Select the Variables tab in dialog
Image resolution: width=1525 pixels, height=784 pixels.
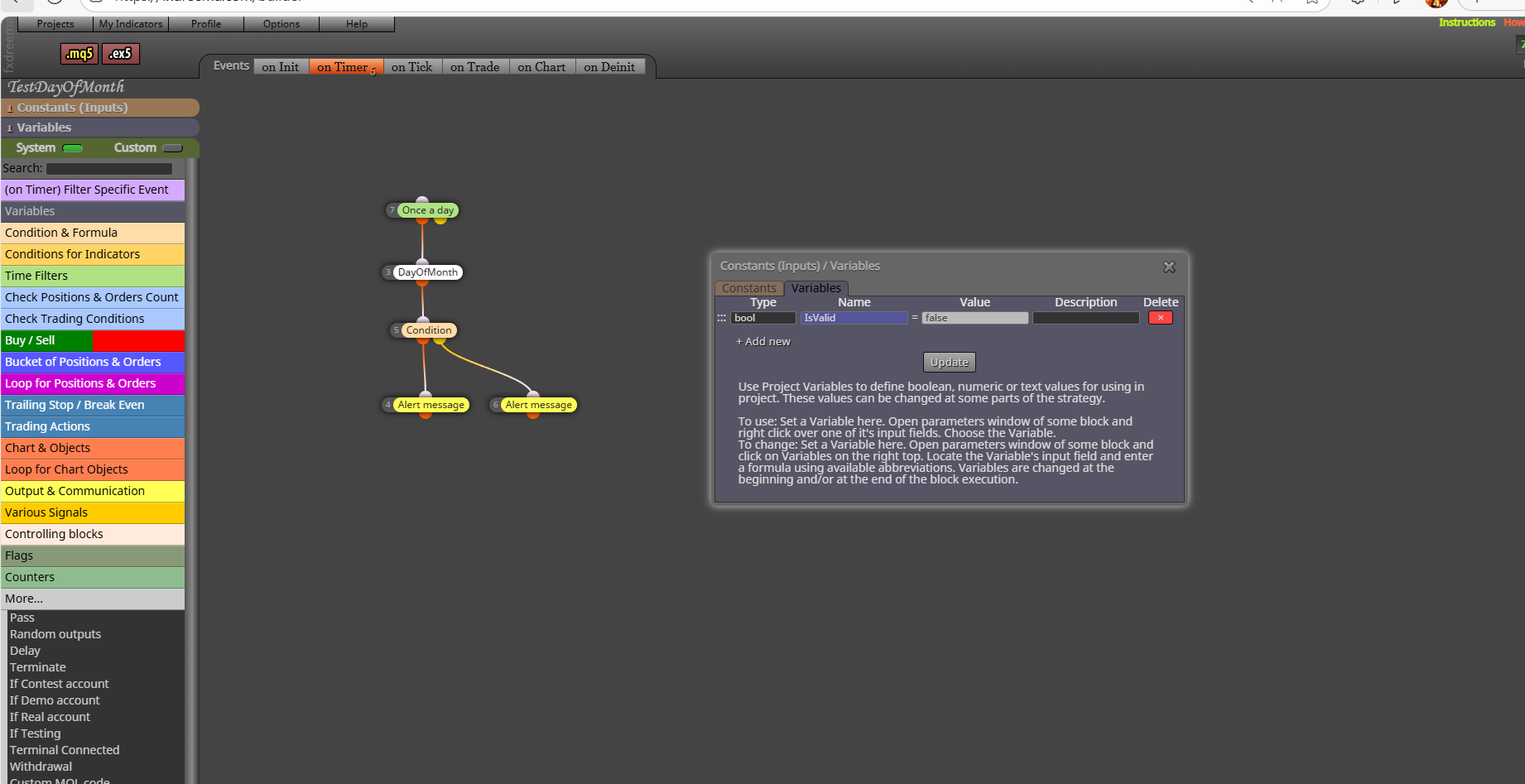click(x=816, y=288)
